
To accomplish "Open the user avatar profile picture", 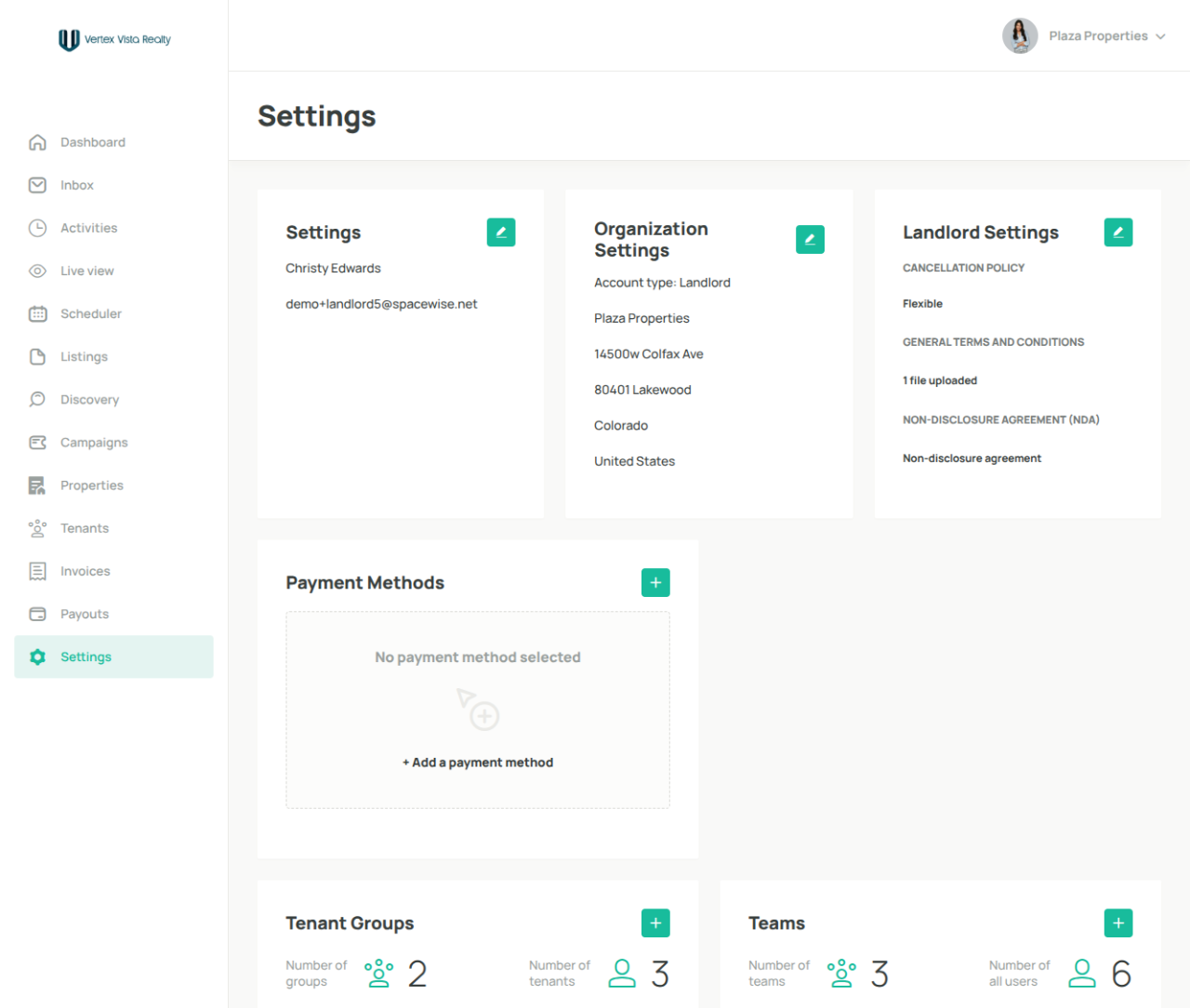I will (x=1020, y=36).
